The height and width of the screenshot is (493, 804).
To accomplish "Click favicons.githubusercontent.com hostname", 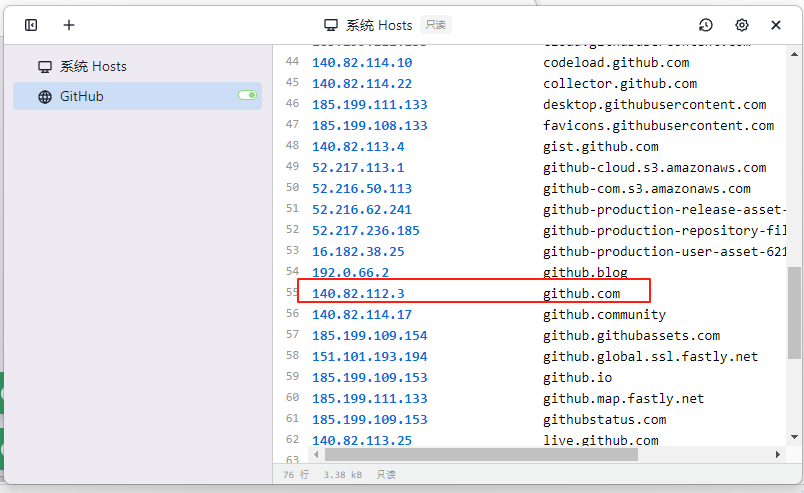I will tap(658, 126).
